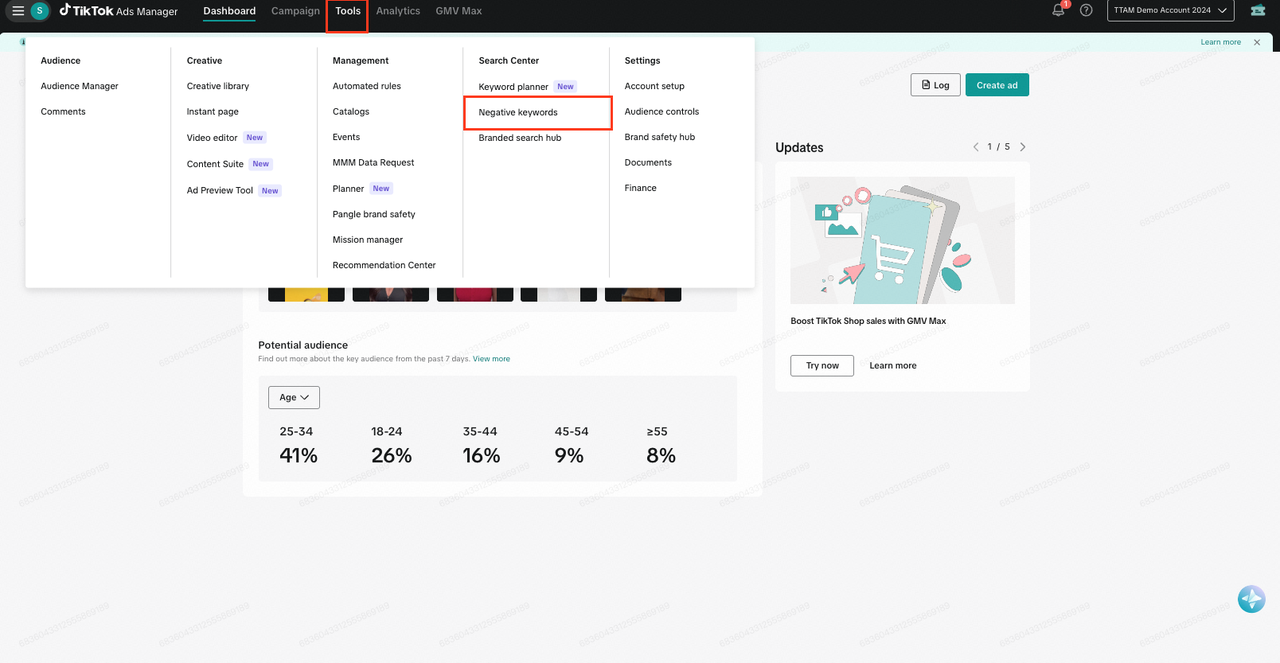This screenshot has width=1280, height=663.
Task: Click the Log button
Action: tap(935, 85)
